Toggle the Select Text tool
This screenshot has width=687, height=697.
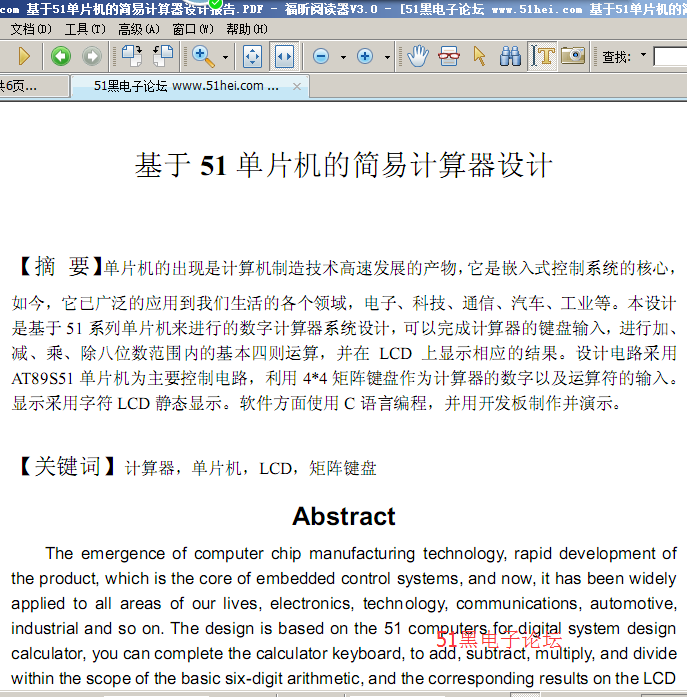point(542,56)
